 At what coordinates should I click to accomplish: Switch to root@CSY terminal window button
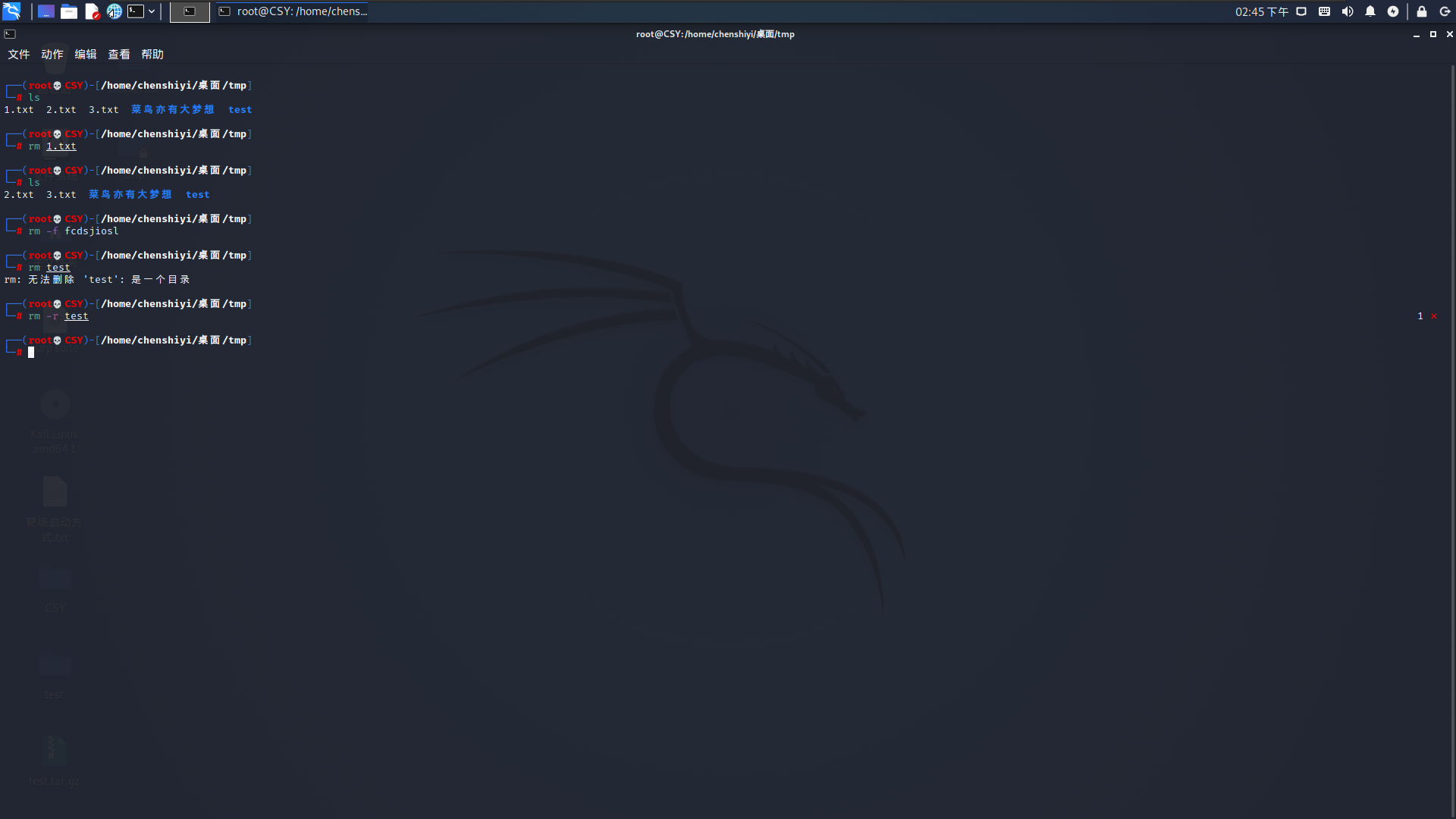(293, 11)
